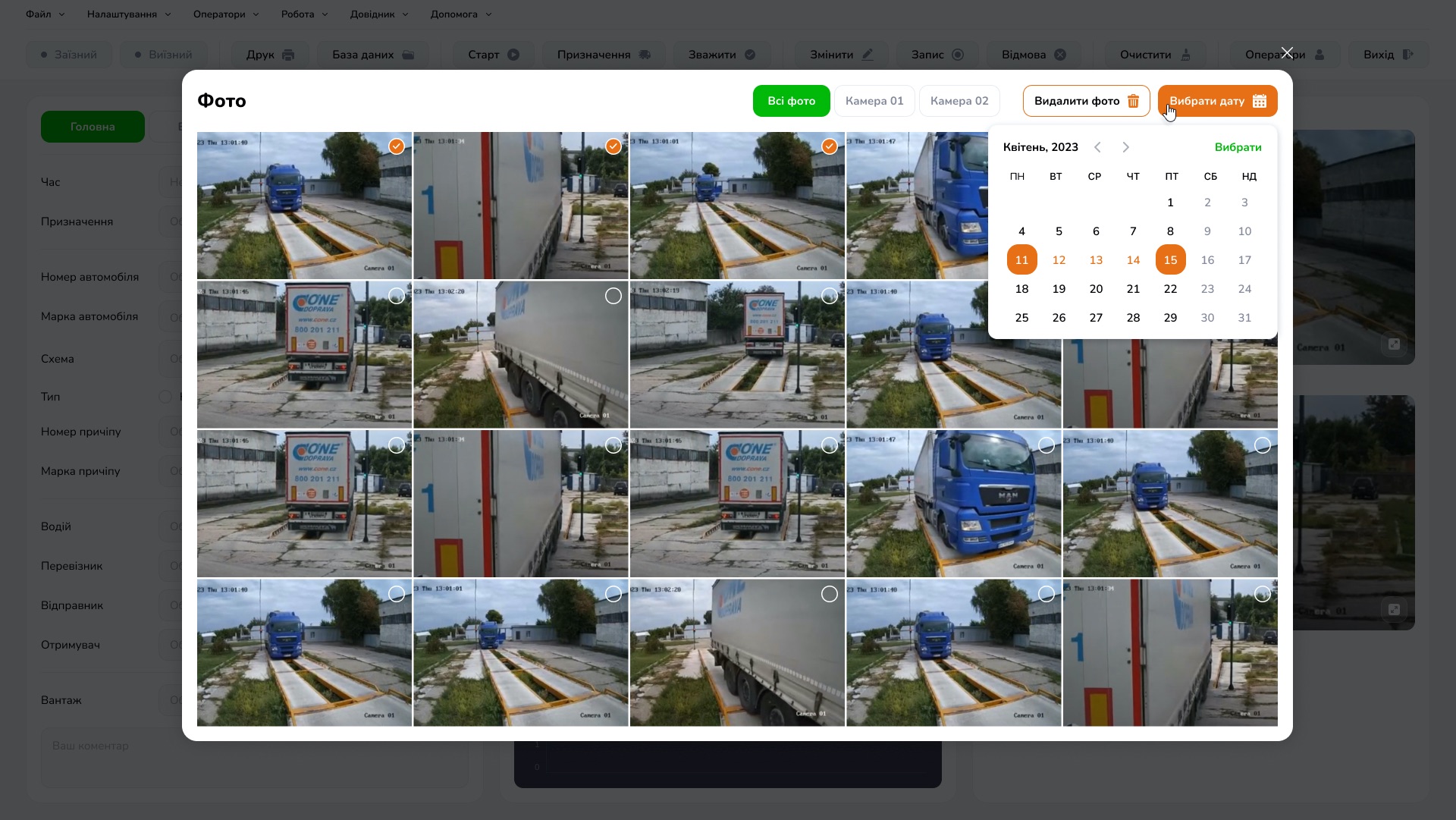Open the Файл menu
1456x820 pixels.
45,14
